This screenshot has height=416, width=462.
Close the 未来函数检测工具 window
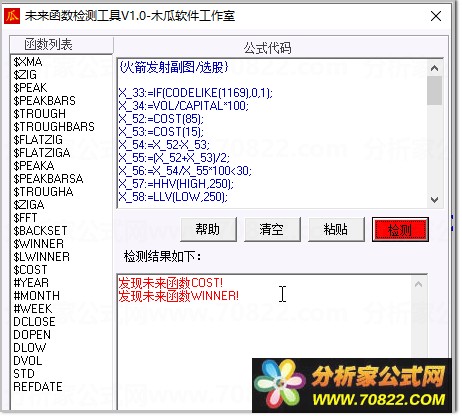pos(436,16)
